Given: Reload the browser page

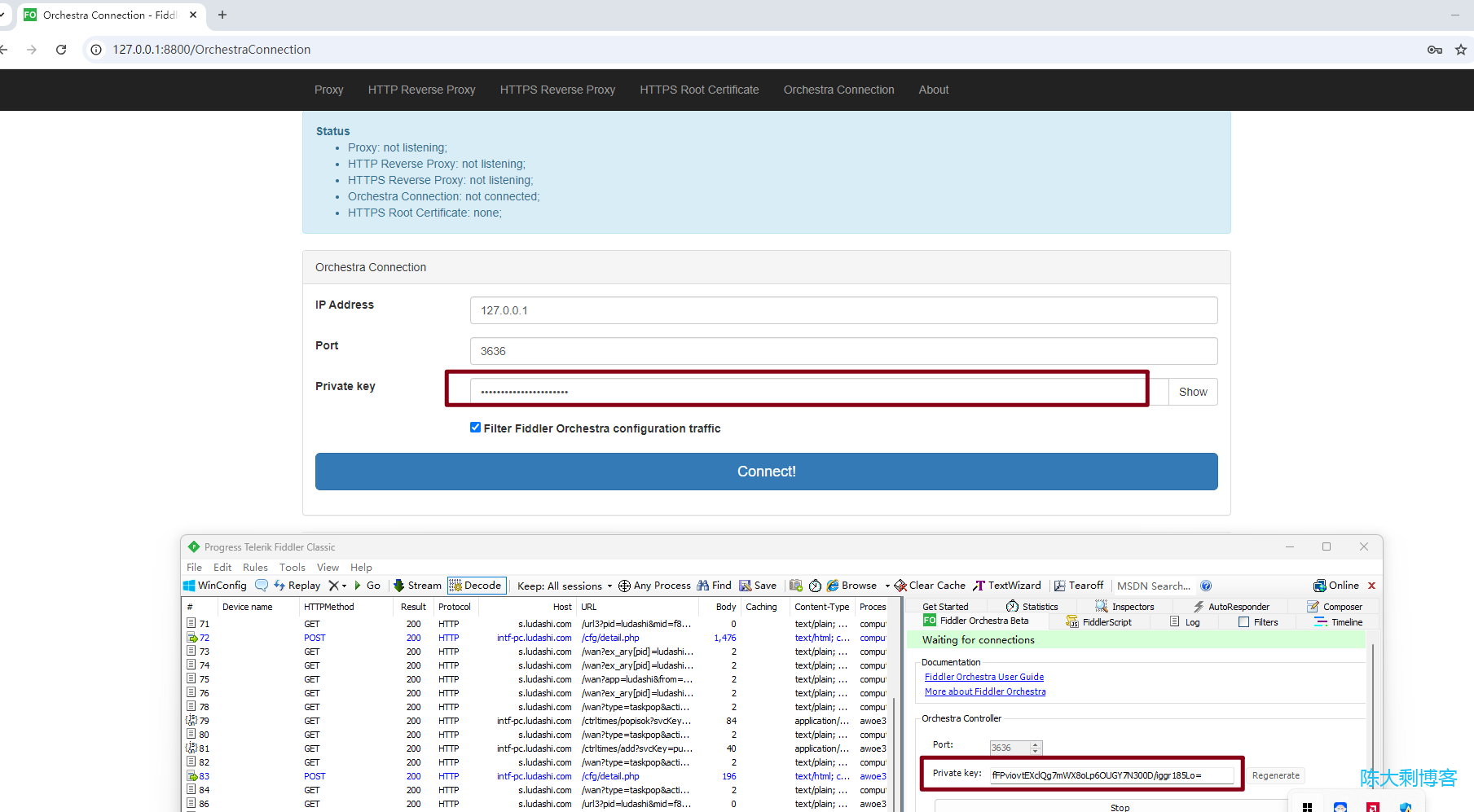Looking at the screenshot, I should click(x=61, y=50).
